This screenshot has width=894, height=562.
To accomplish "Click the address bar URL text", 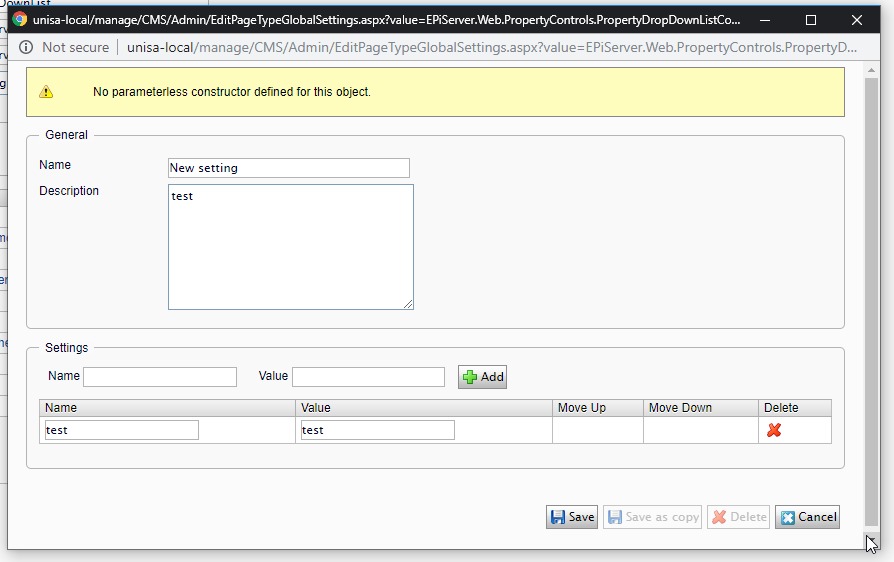I will tap(491, 47).
